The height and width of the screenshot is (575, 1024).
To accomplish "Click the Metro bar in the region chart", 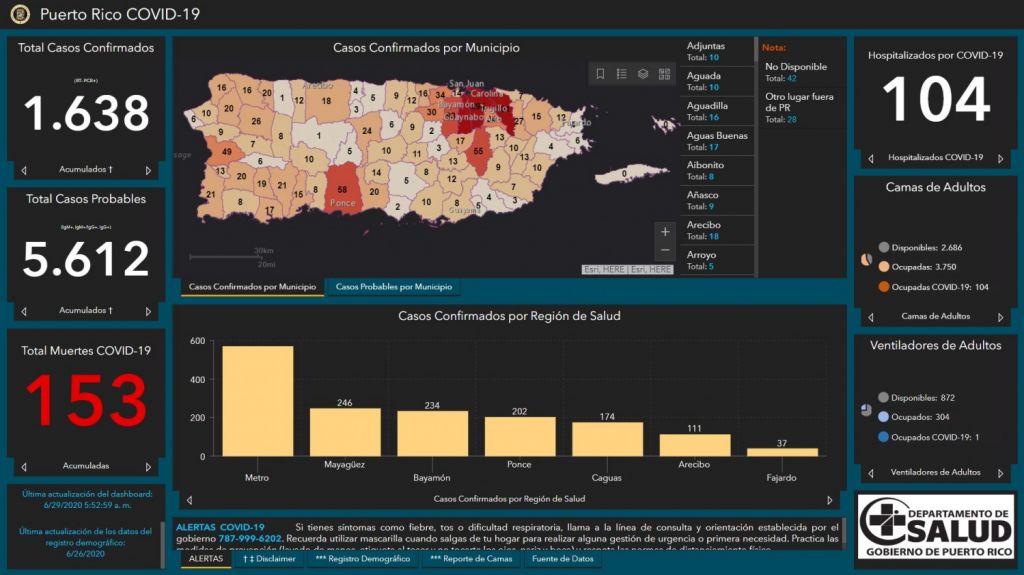I will click(x=257, y=401).
